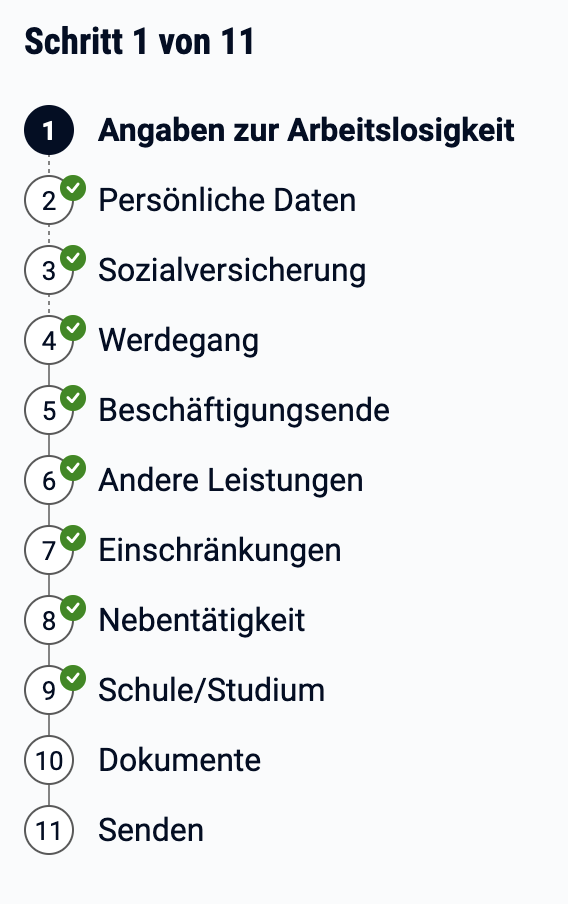Screen dimensions: 568x904
Task: Click green checkmark badge on step 3
Action: click(x=73, y=258)
